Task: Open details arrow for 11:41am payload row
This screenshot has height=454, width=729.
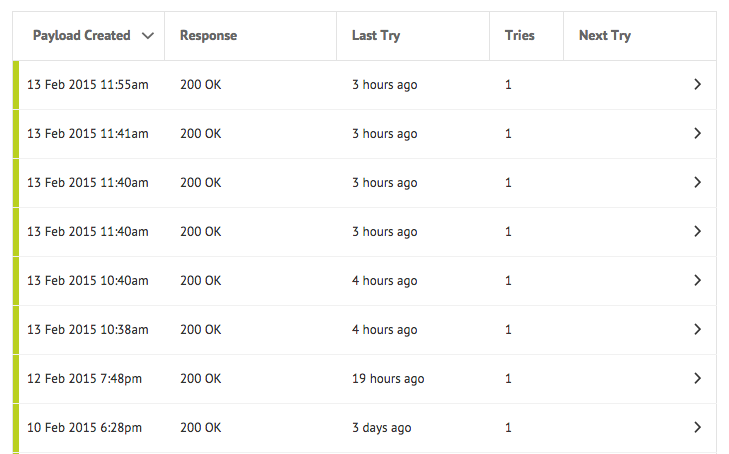Action: pos(697,133)
